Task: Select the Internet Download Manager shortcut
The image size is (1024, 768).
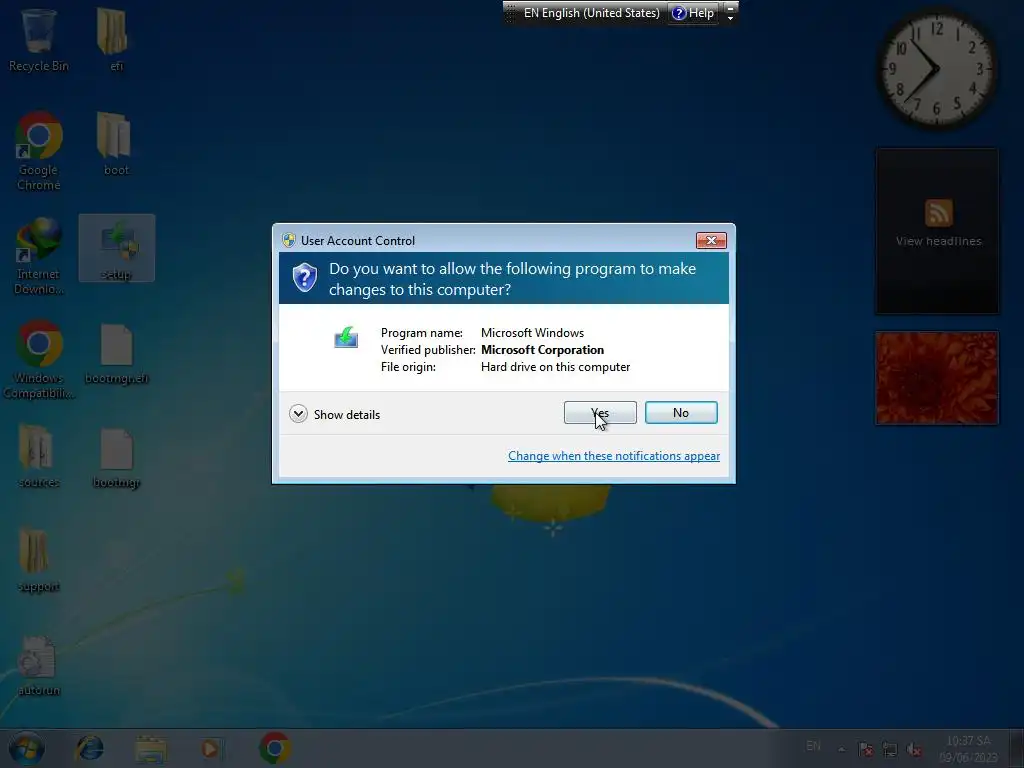Action: tap(39, 256)
